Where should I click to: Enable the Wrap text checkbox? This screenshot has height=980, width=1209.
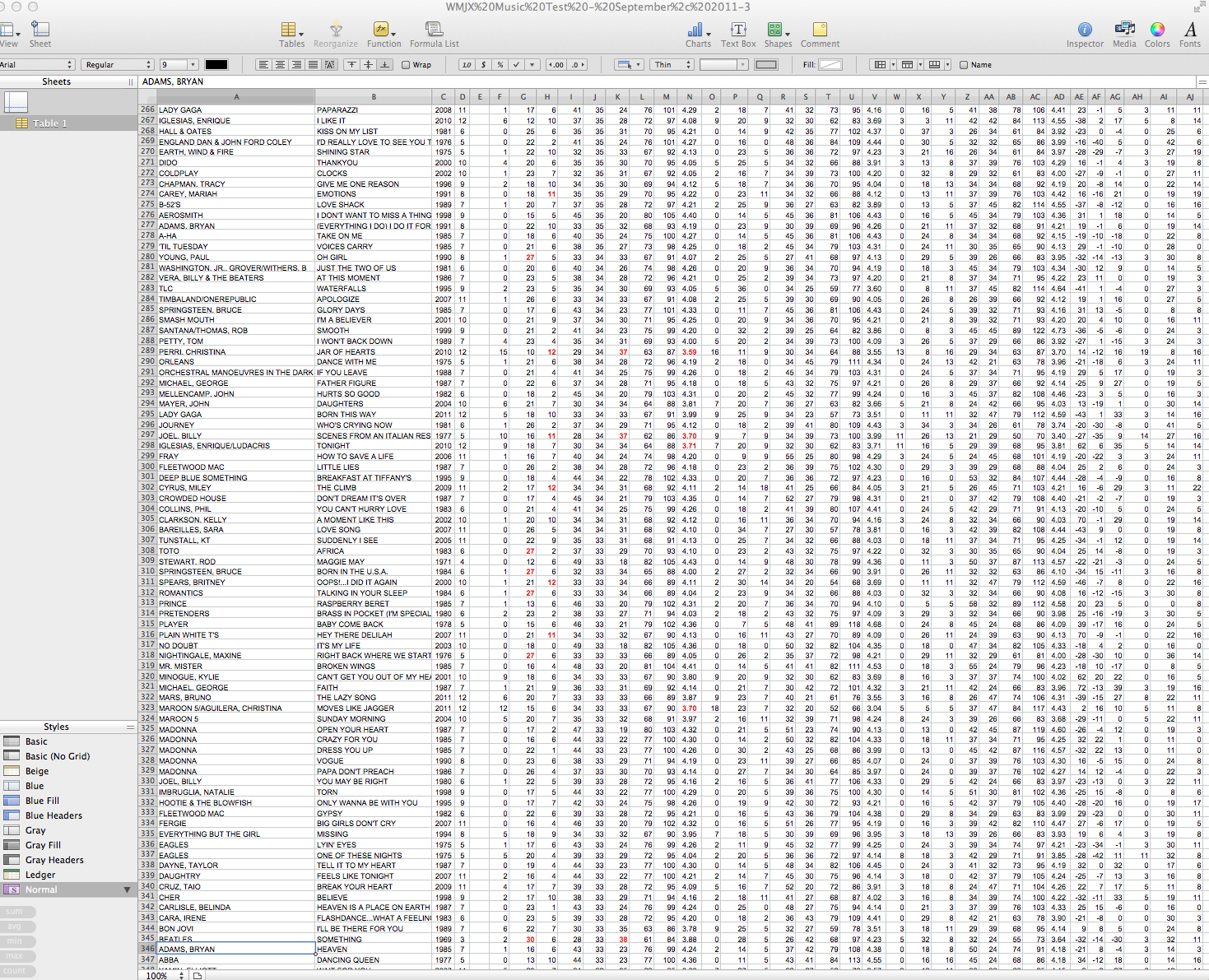[406, 65]
